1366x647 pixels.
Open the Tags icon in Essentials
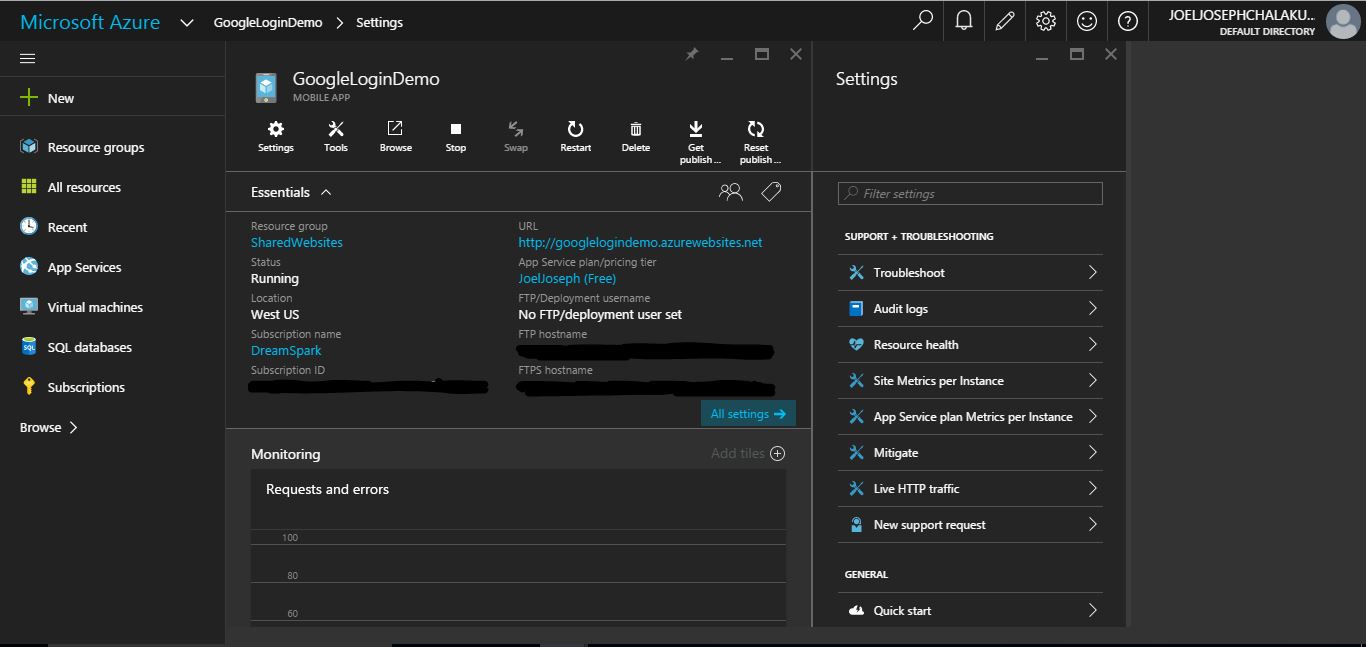pyautogui.click(x=771, y=192)
